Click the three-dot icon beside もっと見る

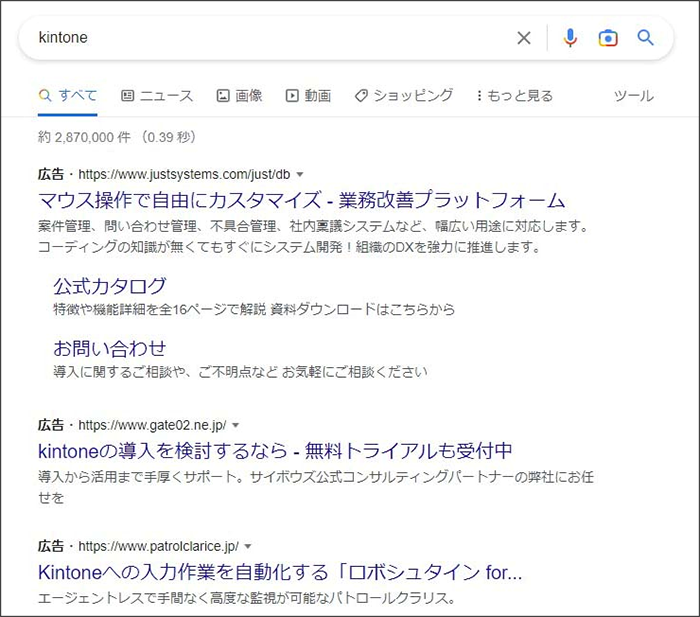tap(479, 96)
